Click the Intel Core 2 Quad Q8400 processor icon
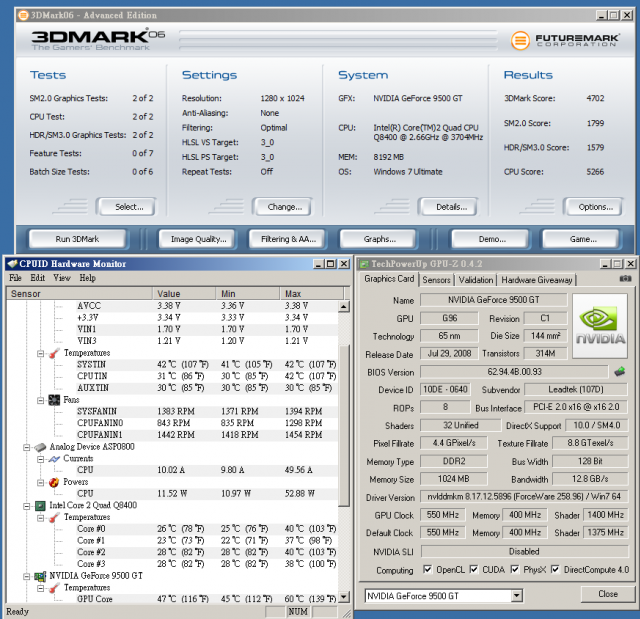 click(40, 506)
